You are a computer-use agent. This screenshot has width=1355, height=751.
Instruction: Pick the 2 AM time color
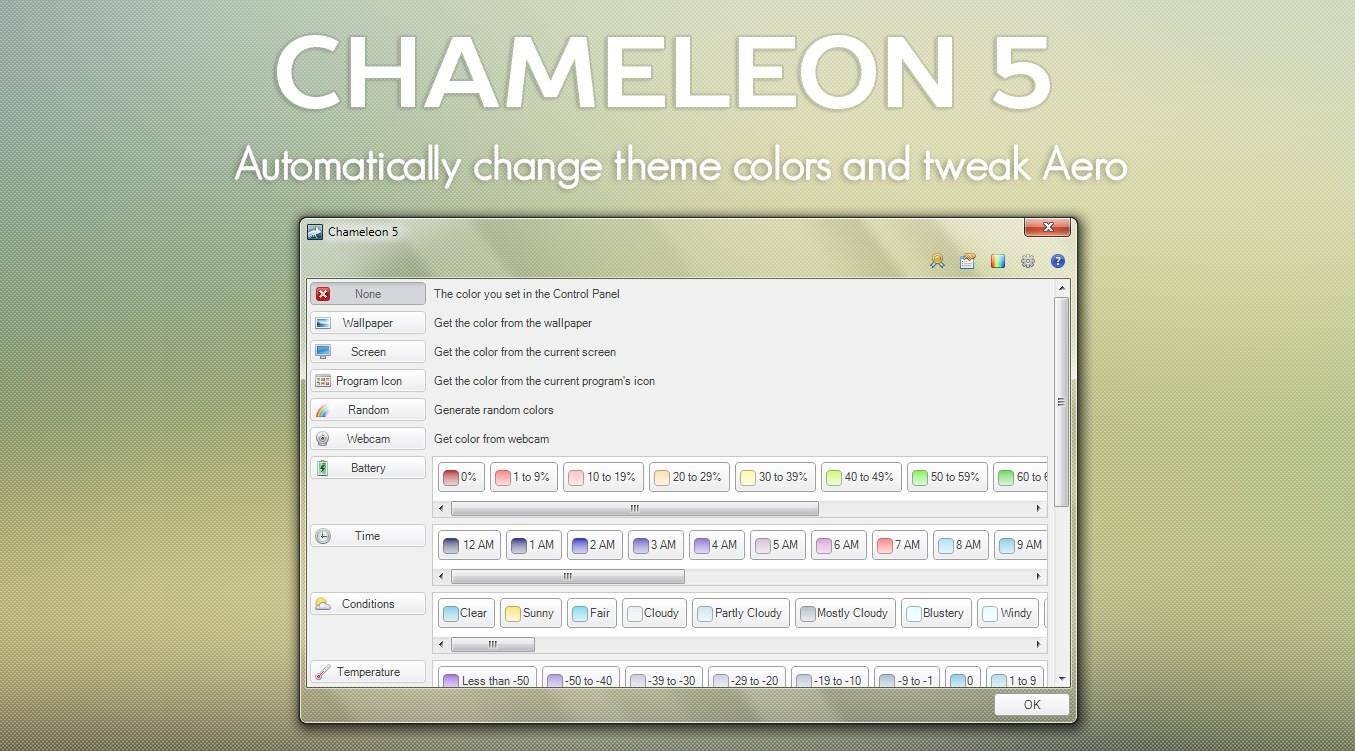coord(595,545)
